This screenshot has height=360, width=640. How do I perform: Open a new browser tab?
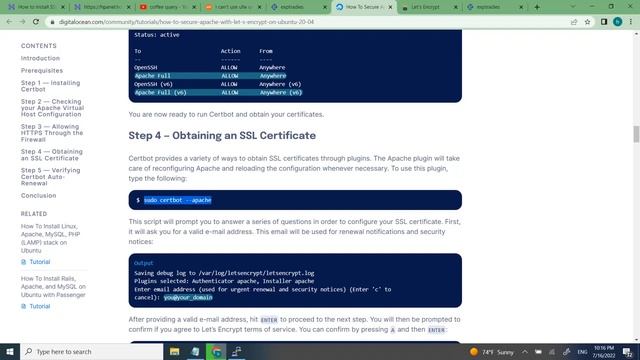[x=537, y=7]
